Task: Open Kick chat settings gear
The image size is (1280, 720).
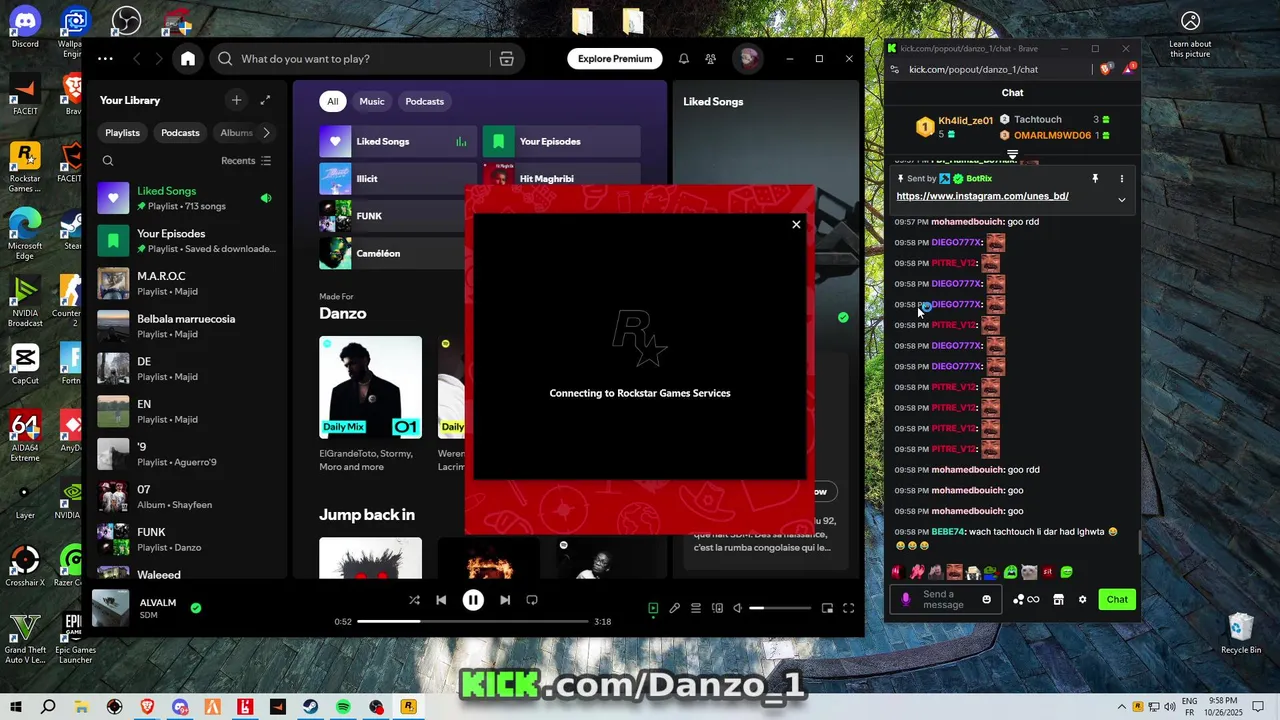Action: 1082,599
